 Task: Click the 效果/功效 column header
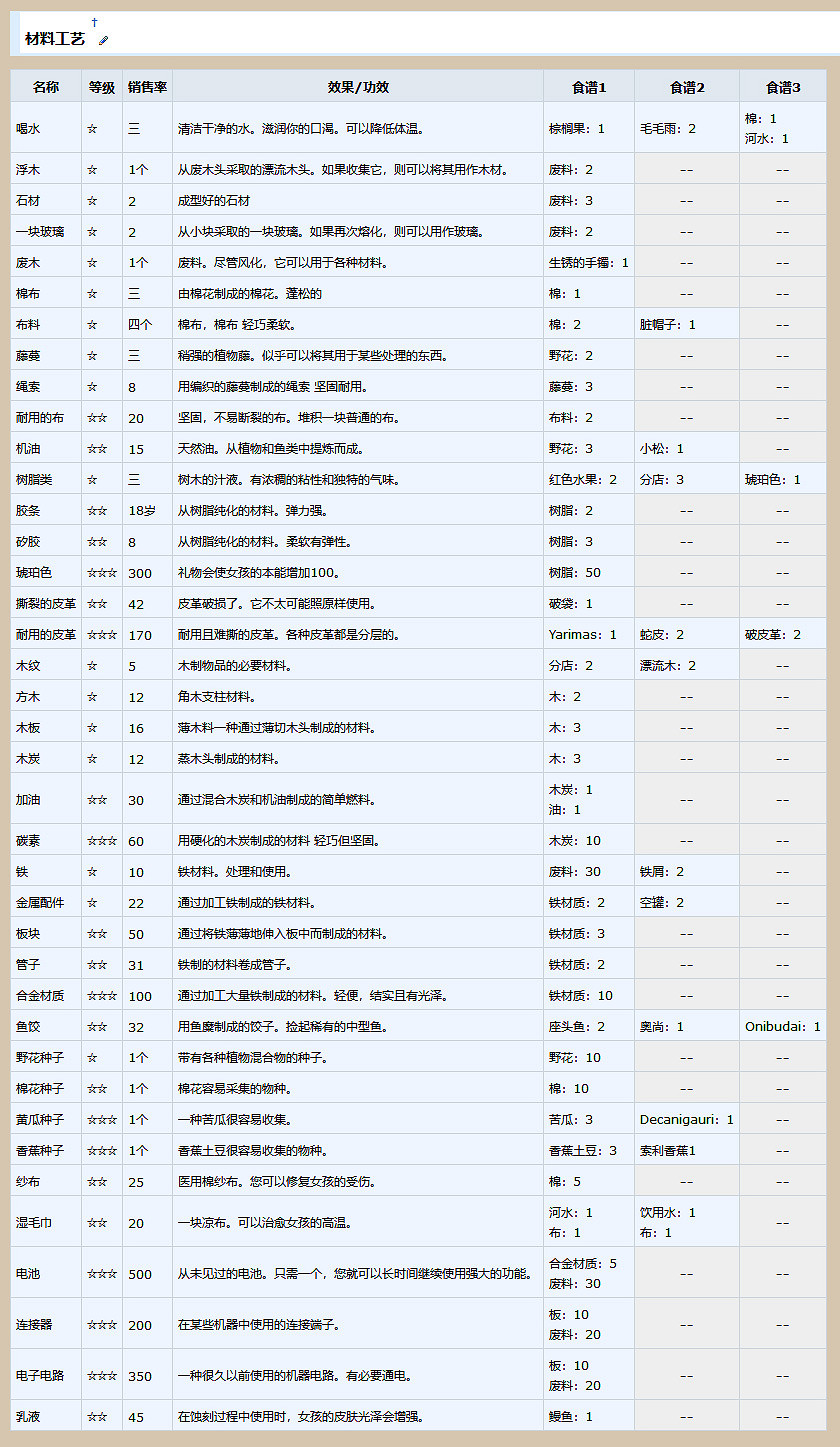click(356, 87)
